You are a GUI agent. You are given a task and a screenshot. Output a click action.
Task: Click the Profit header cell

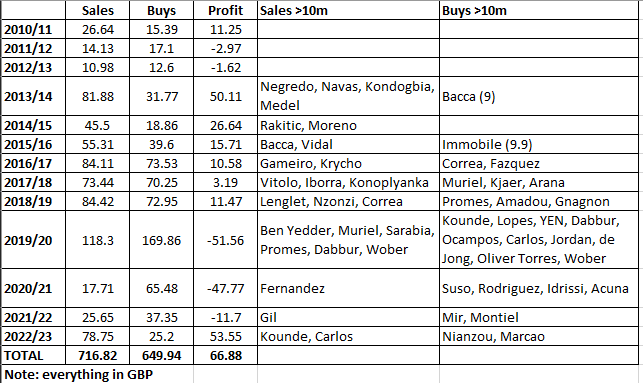click(x=225, y=11)
